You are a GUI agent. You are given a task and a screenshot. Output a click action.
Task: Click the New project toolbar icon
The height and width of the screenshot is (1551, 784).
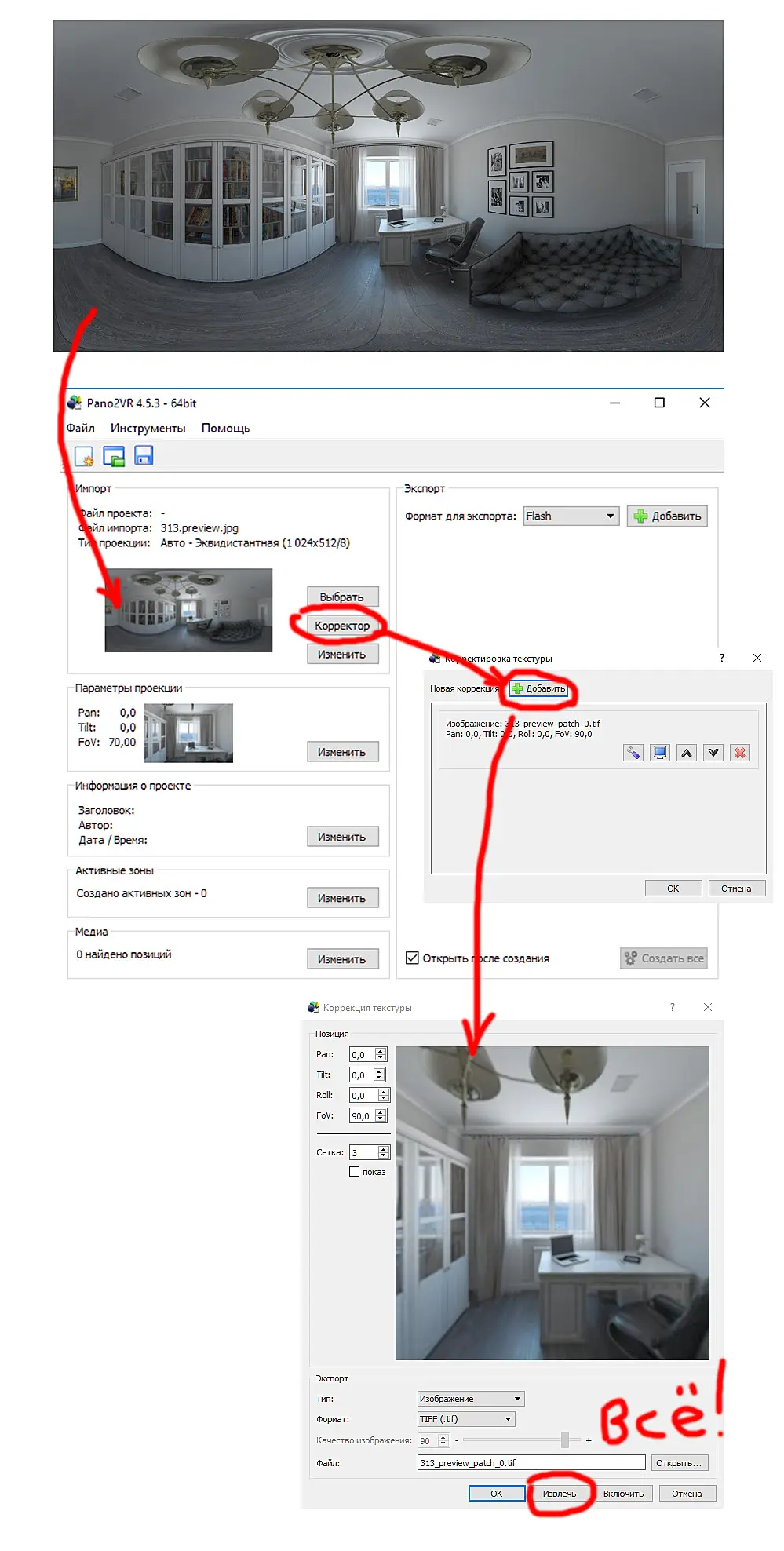(x=84, y=456)
